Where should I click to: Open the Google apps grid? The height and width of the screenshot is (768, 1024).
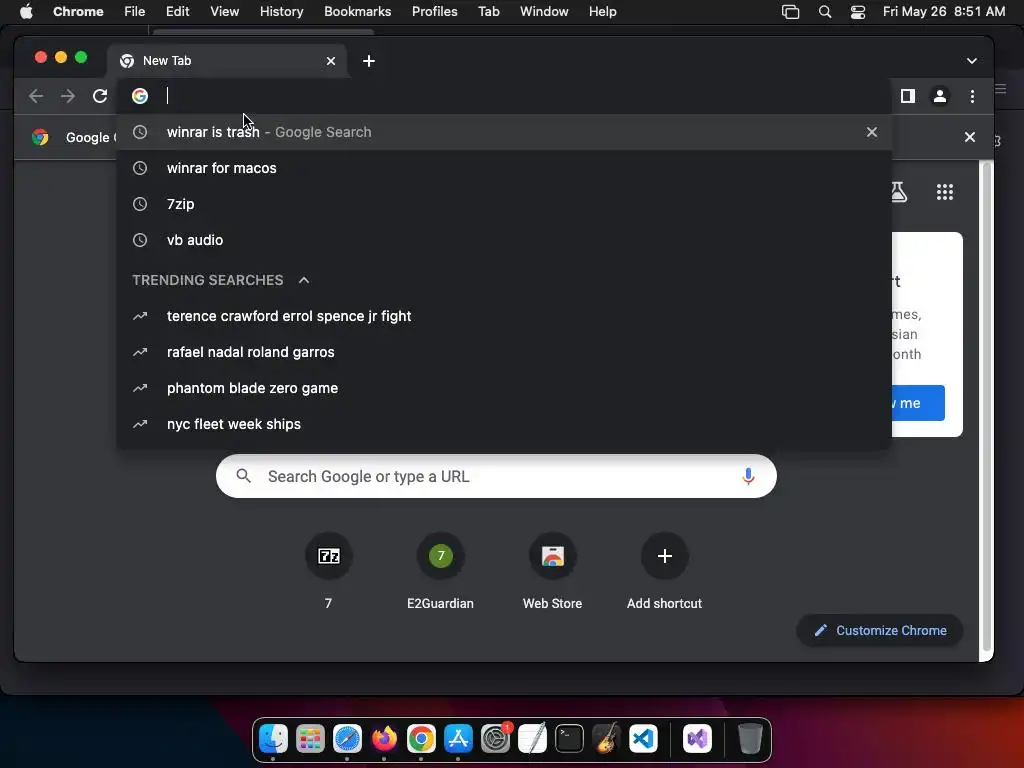(x=945, y=192)
